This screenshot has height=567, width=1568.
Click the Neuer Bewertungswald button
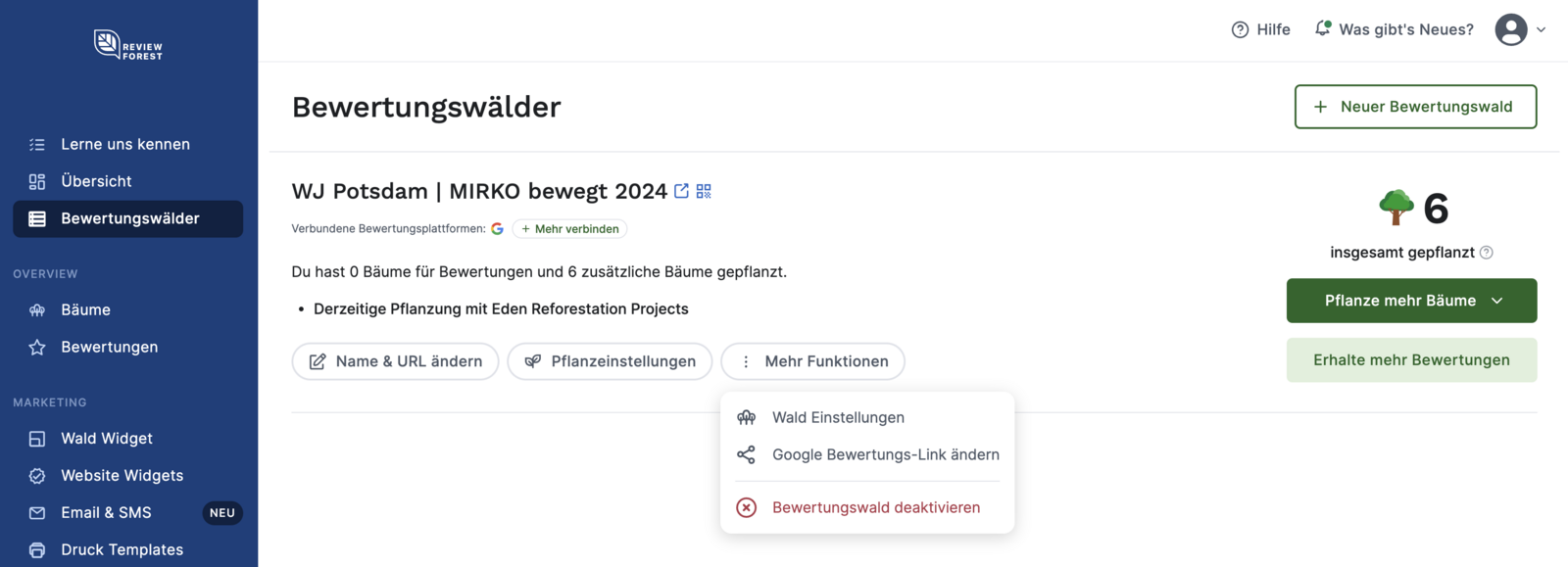(1414, 107)
